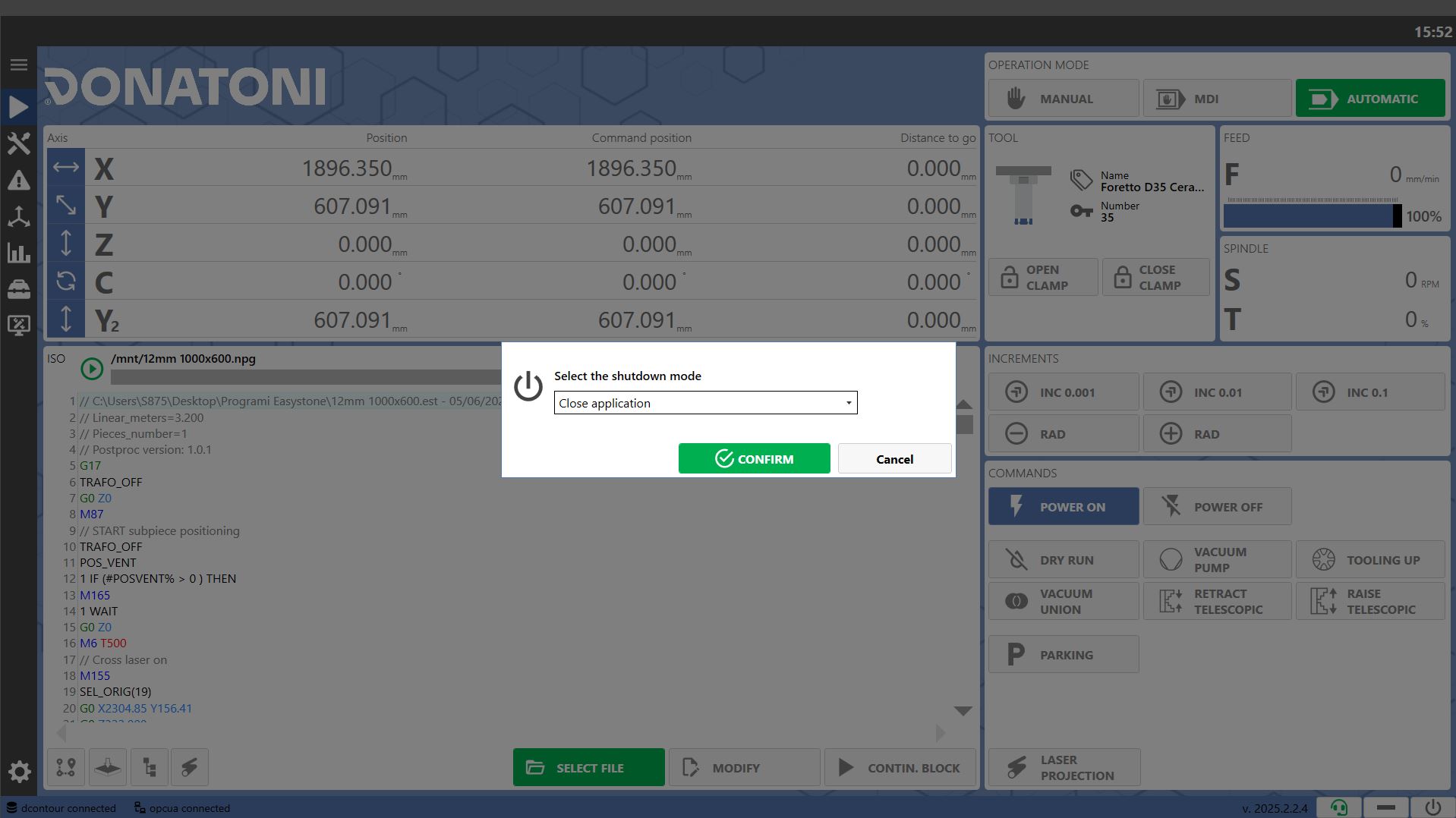1456x818 pixels.
Task: Open the shutdown mode dropdown
Action: pyautogui.click(x=705, y=403)
